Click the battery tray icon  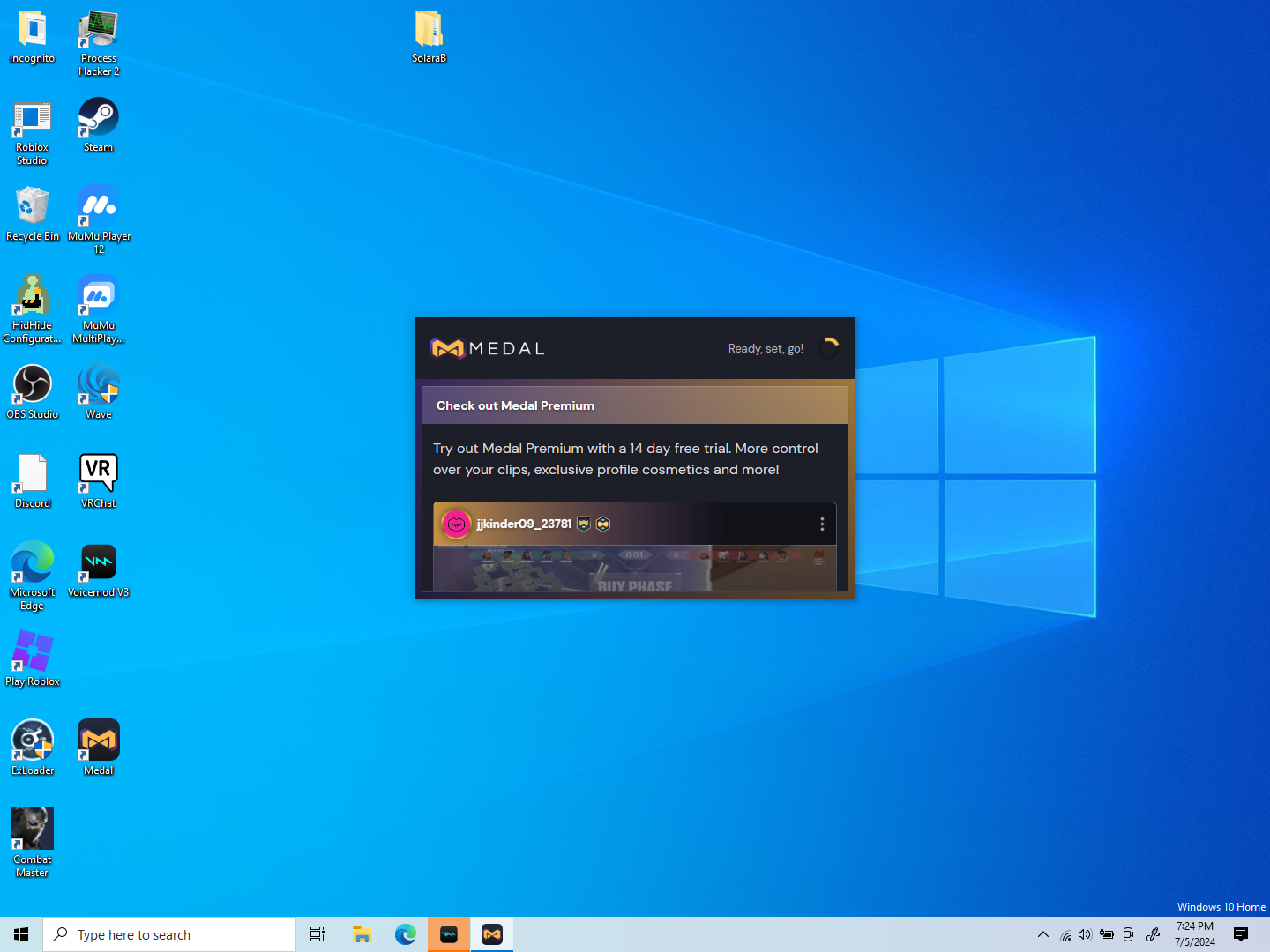click(1107, 934)
